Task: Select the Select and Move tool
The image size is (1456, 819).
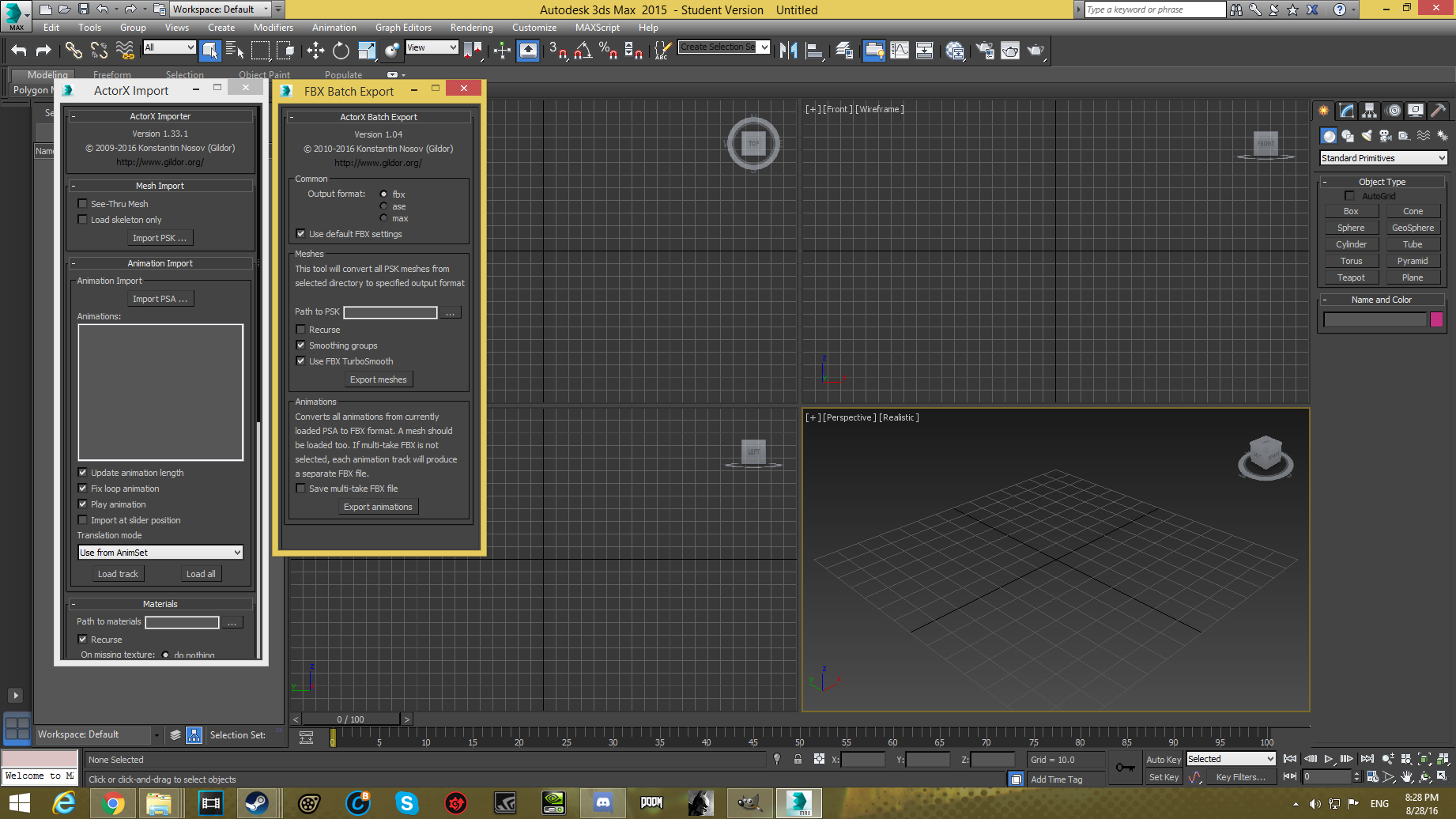Action: (x=315, y=51)
